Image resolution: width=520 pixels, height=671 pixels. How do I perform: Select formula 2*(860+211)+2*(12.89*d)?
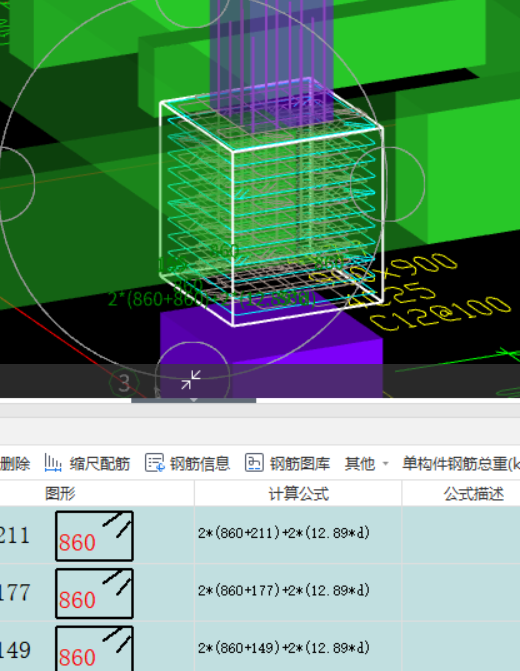283,533
